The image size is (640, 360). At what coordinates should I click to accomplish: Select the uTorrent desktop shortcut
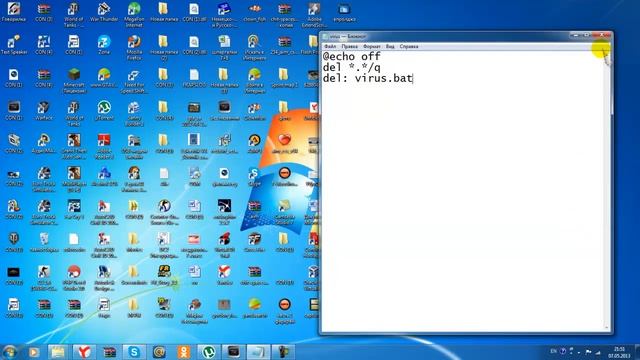(104, 111)
